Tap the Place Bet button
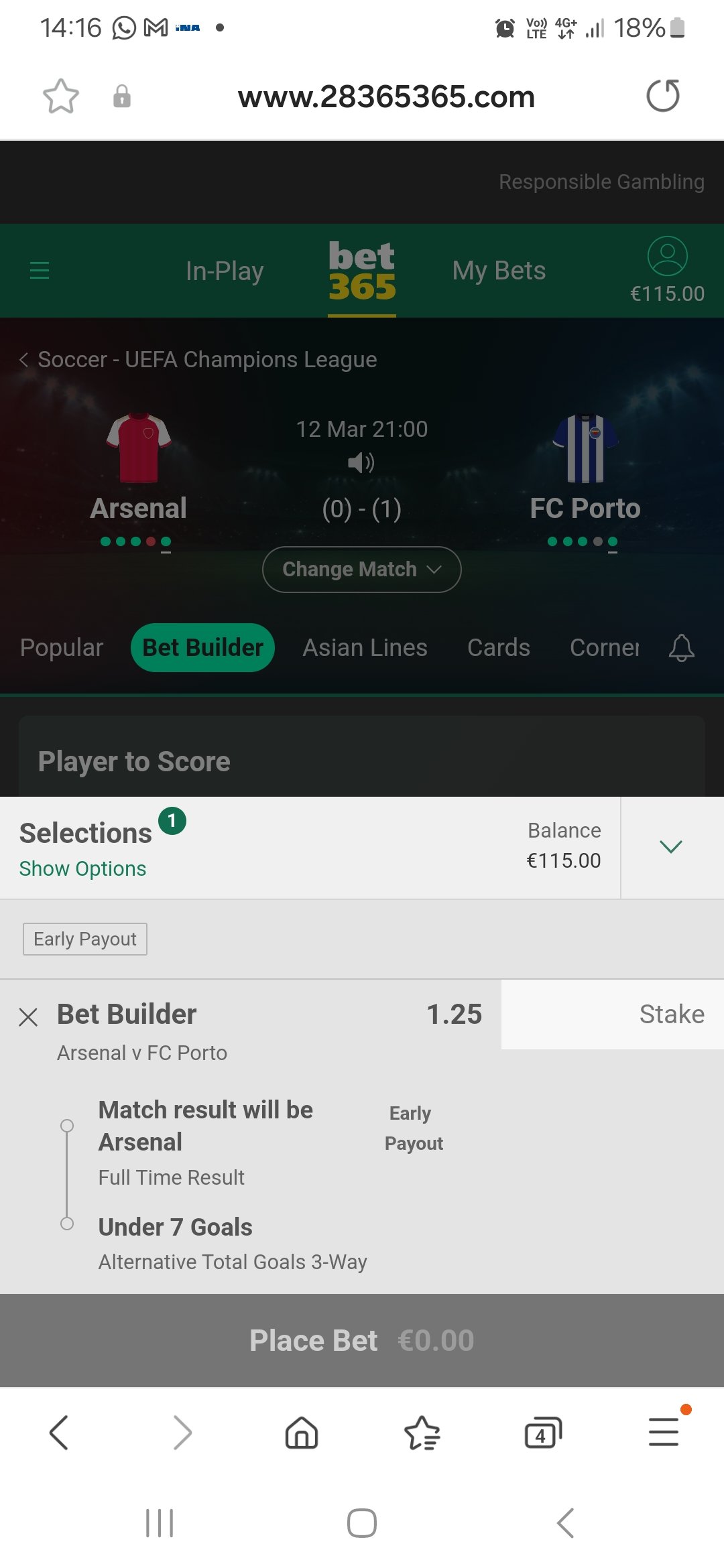The height and width of the screenshot is (1568, 724). pos(362,1341)
